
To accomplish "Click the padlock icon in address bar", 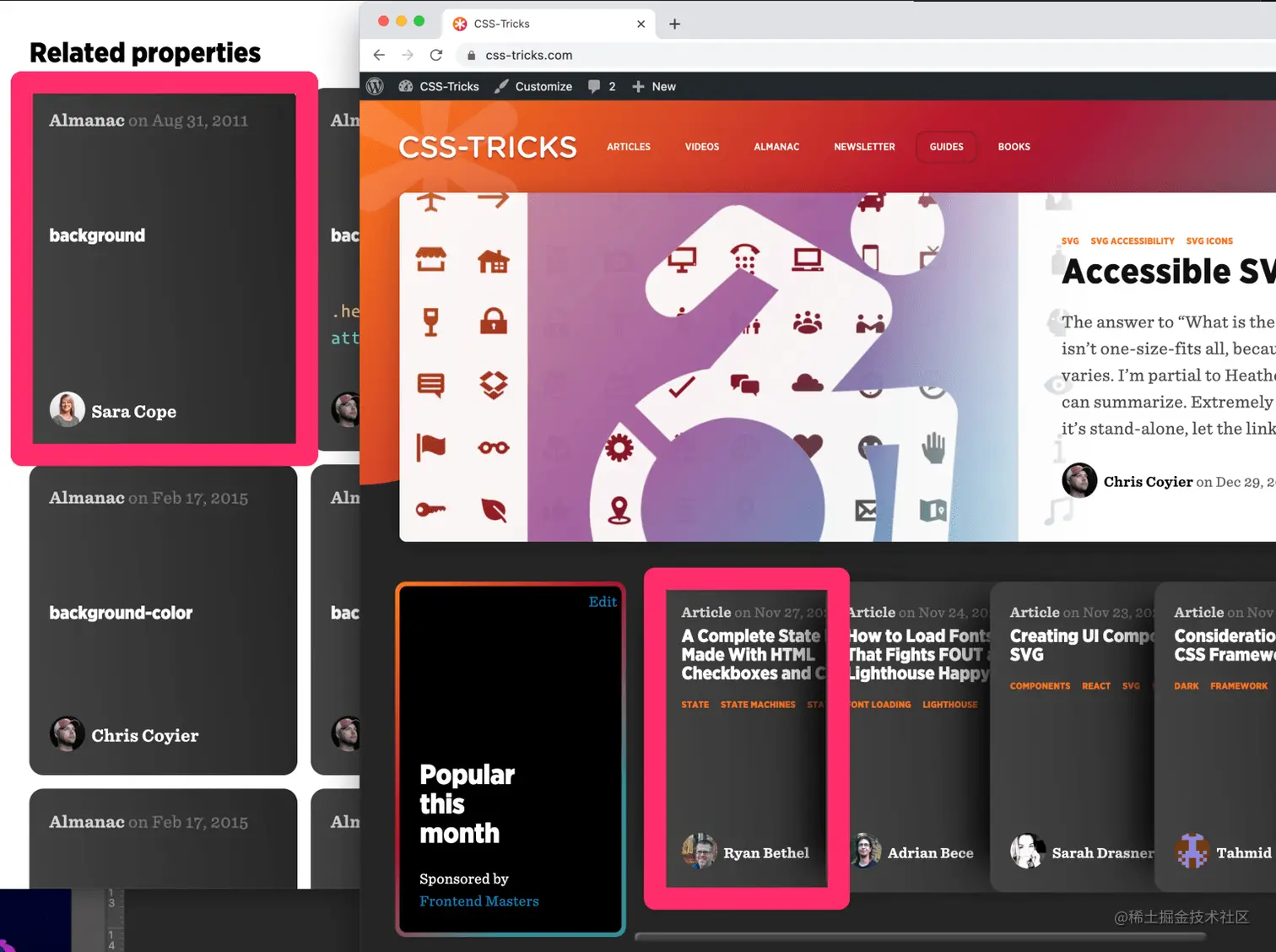I will (x=471, y=55).
